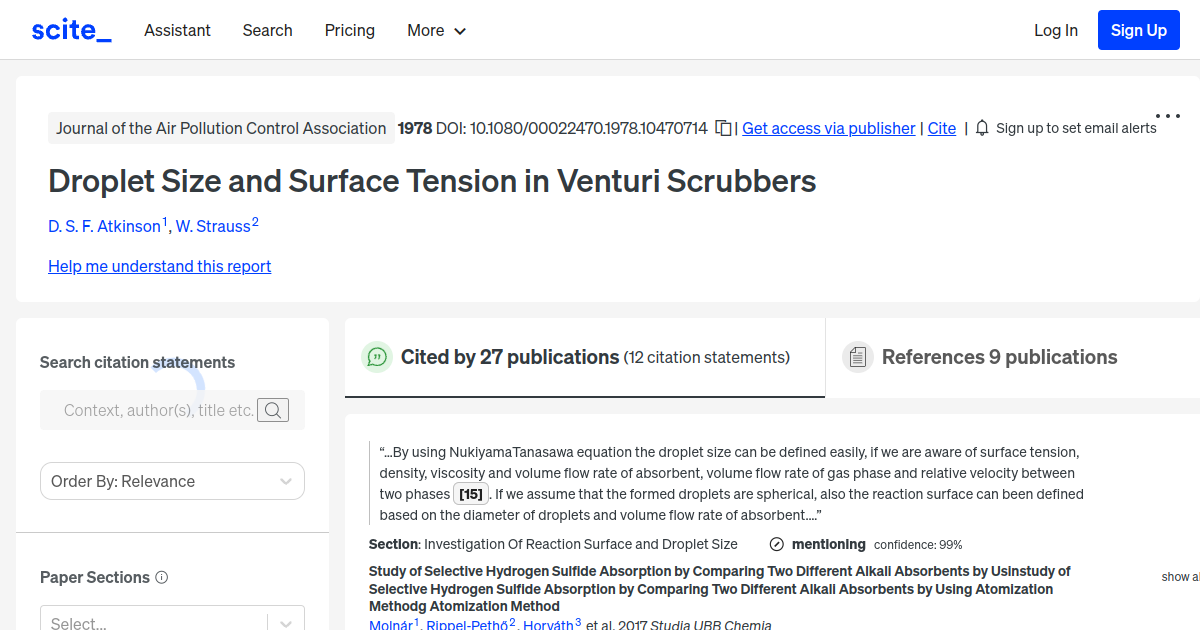This screenshot has width=1200, height=630.
Task: Click the scite_ logo
Action: tap(70, 29)
